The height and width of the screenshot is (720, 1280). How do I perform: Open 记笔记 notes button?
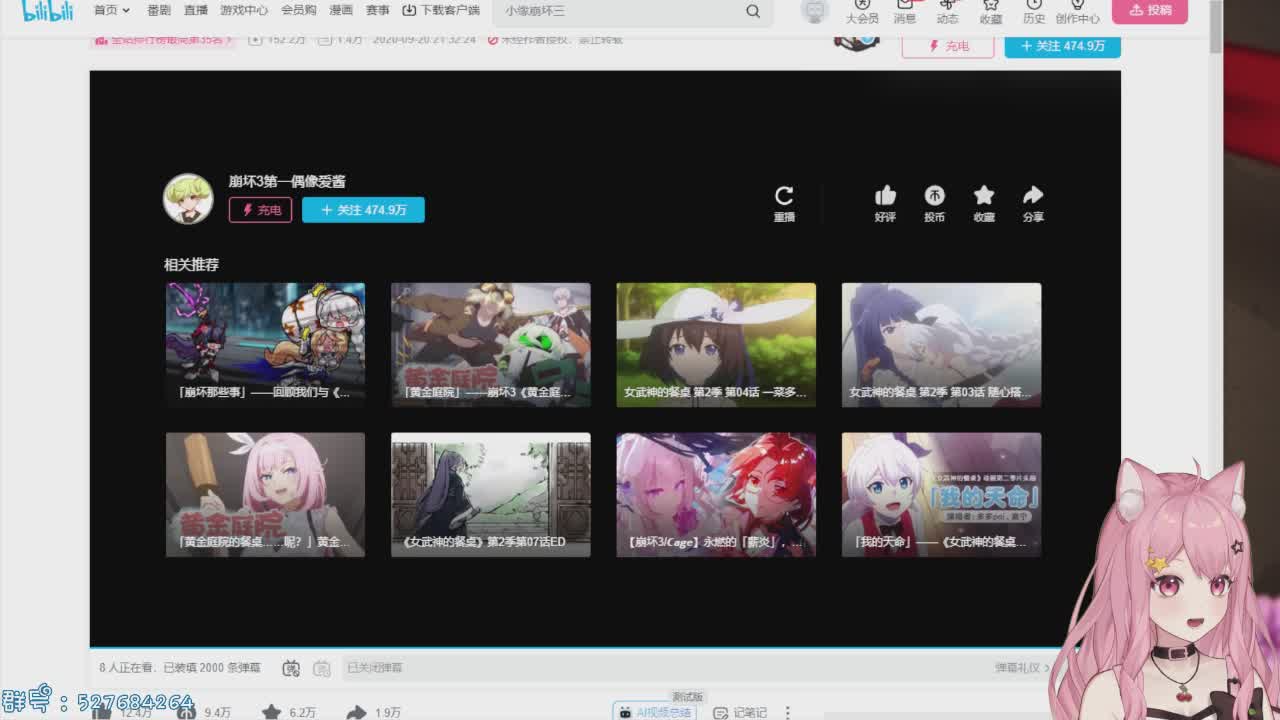[x=741, y=712]
